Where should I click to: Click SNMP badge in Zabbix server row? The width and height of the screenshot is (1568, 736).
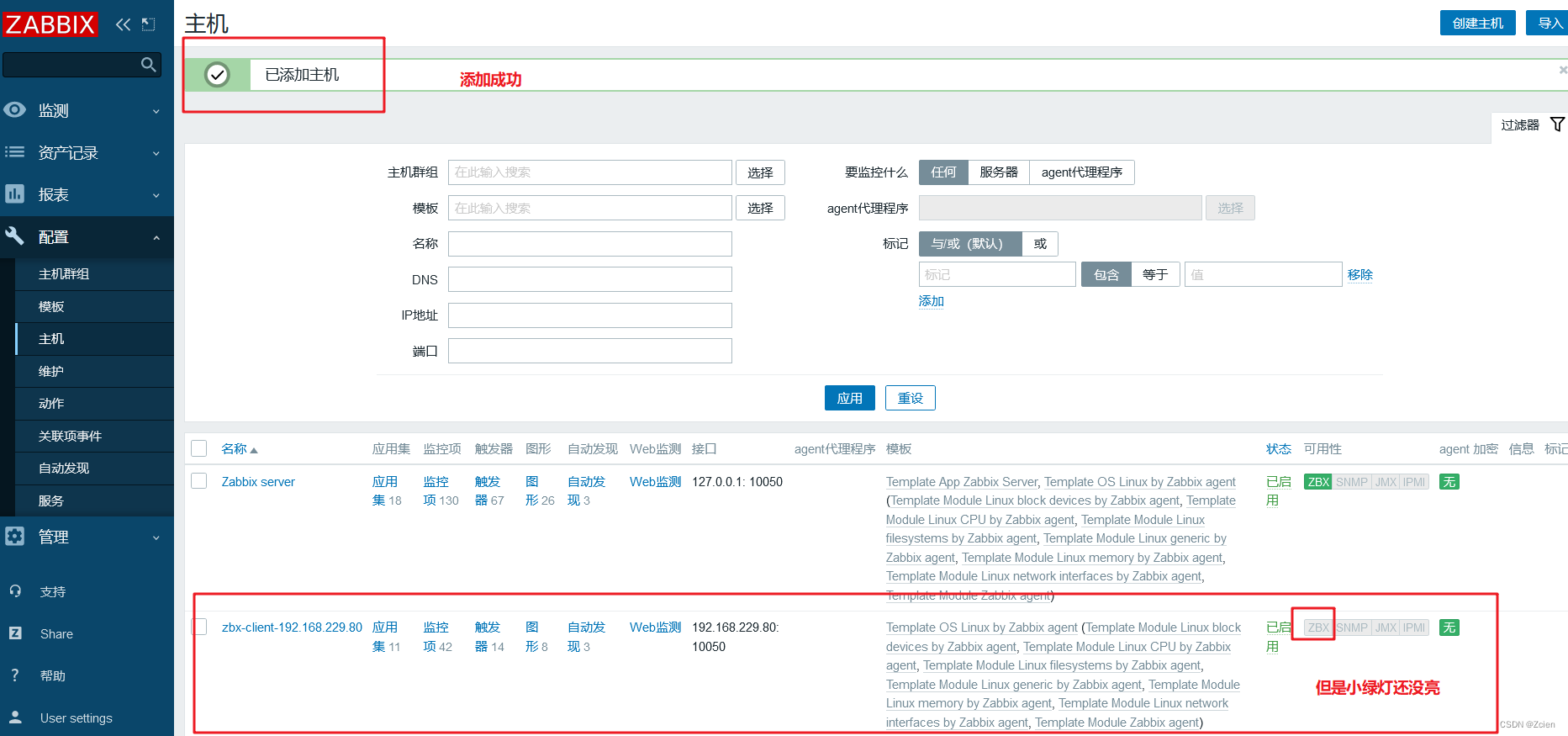pos(1352,482)
